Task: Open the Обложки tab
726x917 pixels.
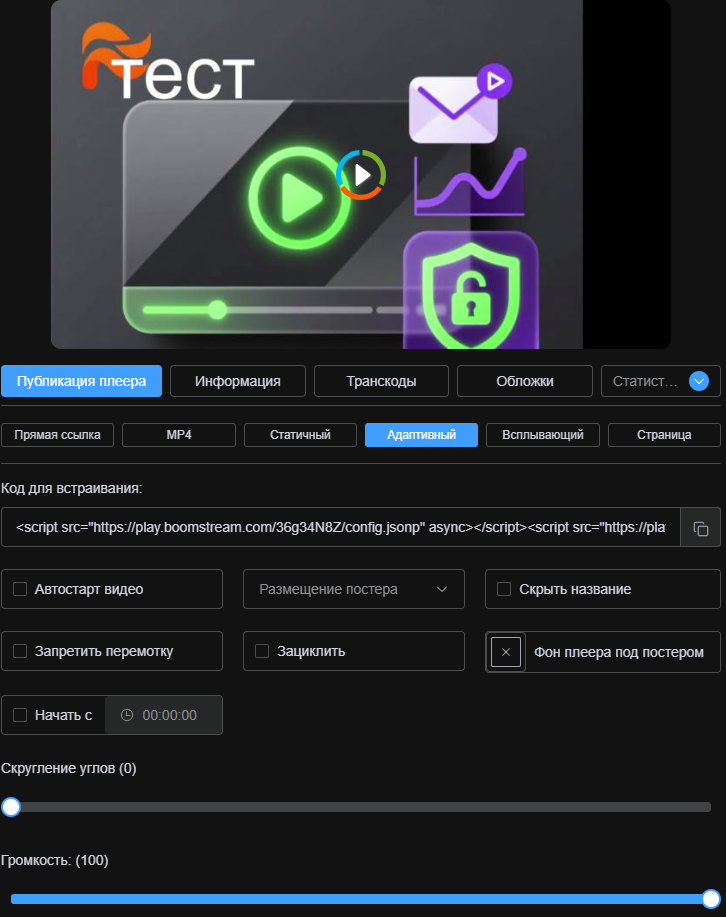Action: pos(525,381)
